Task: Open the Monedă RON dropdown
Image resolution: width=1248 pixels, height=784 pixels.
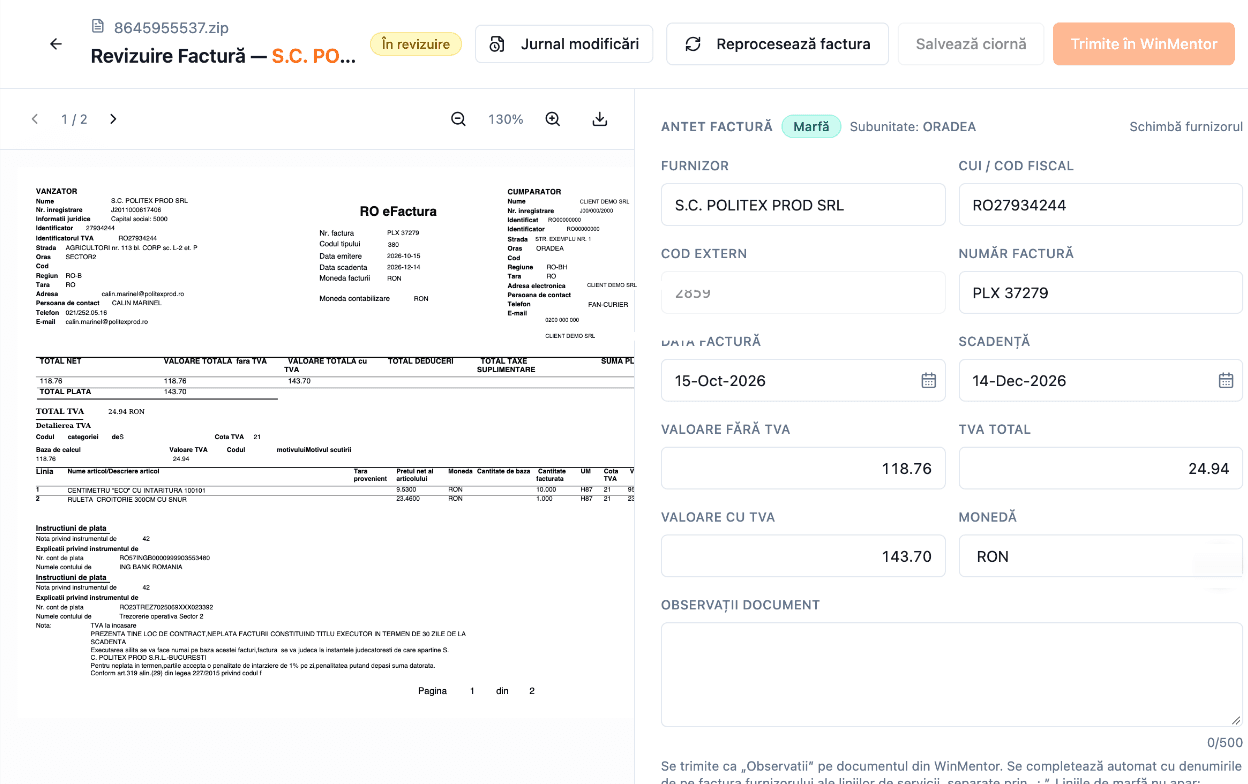Action: pos(1101,557)
